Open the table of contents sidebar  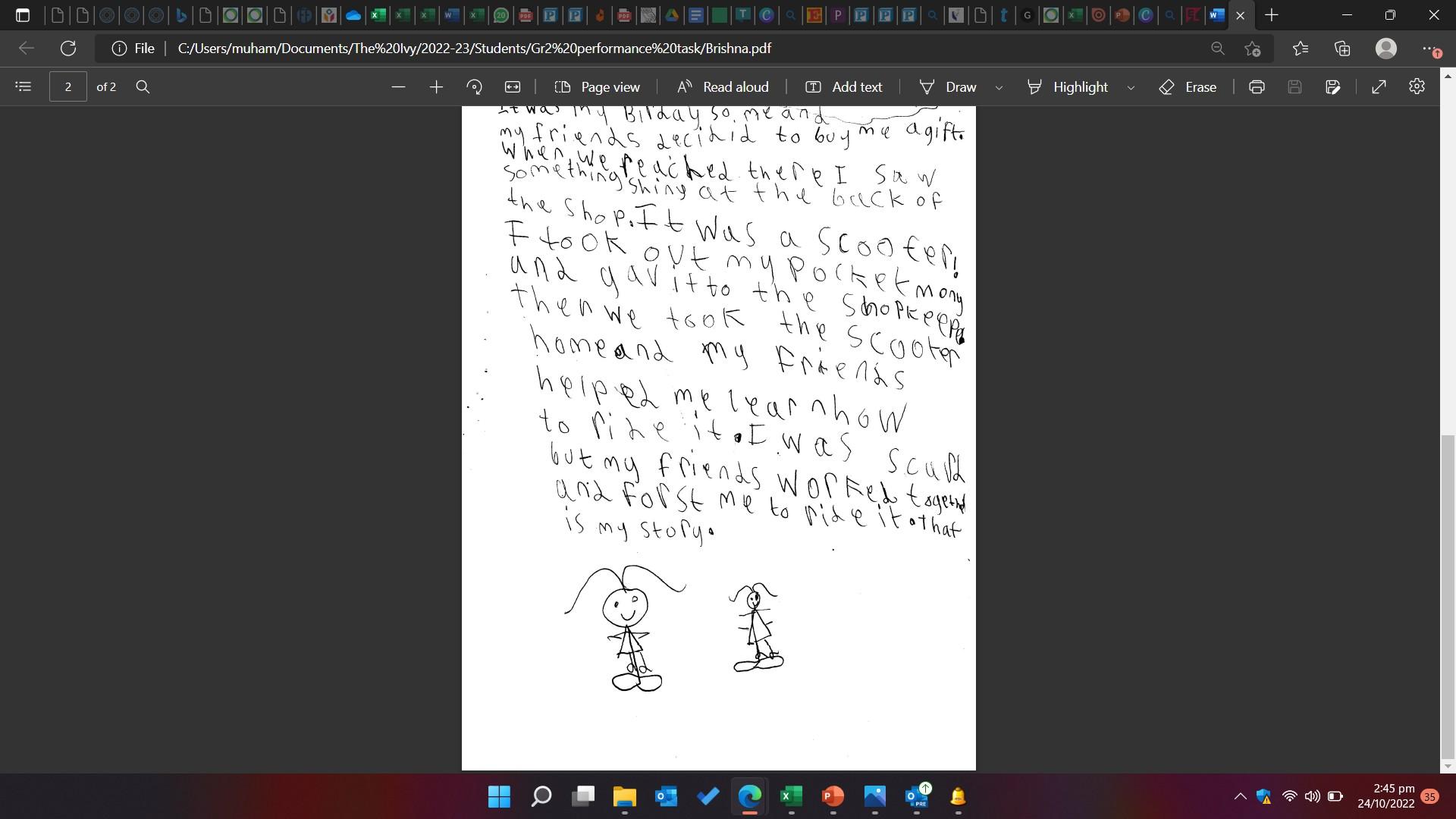coord(23,86)
